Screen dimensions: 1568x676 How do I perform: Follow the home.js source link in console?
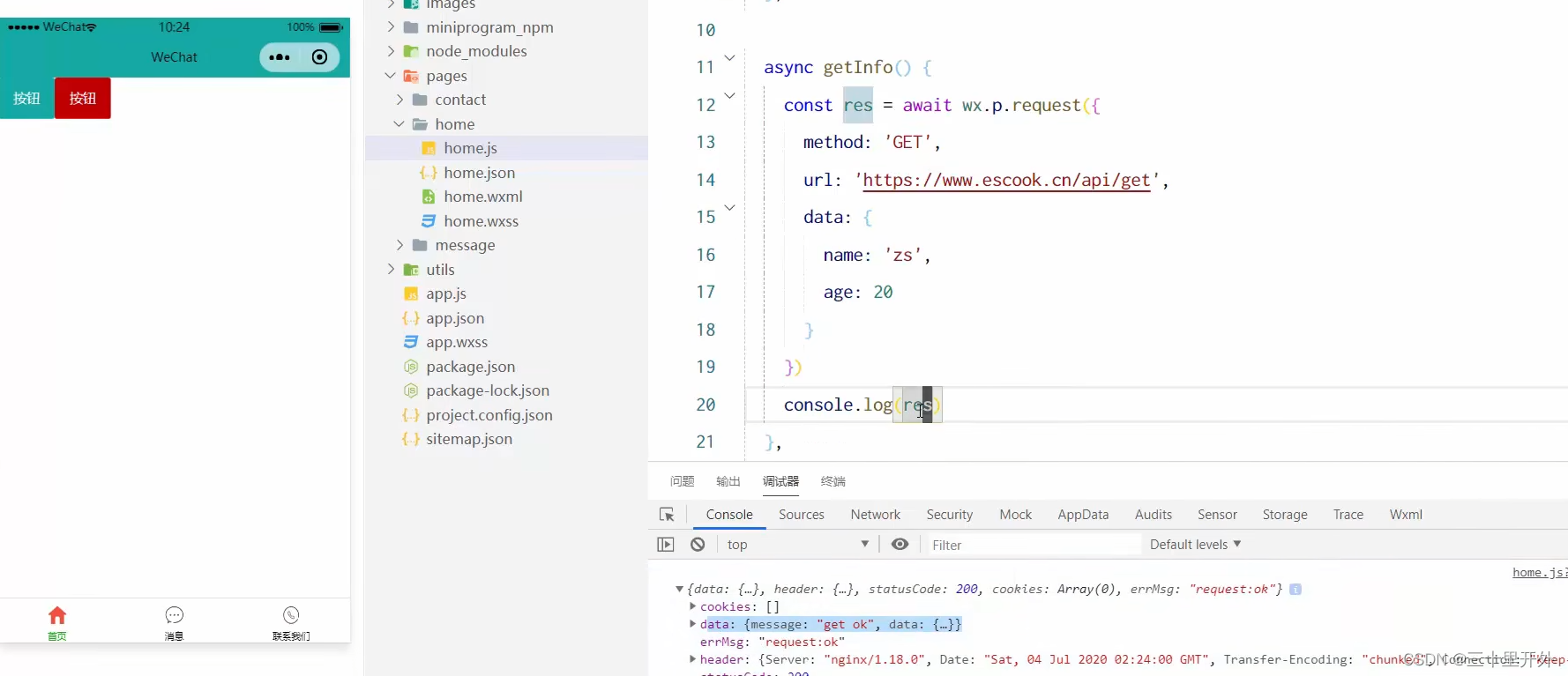(x=1540, y=572)
